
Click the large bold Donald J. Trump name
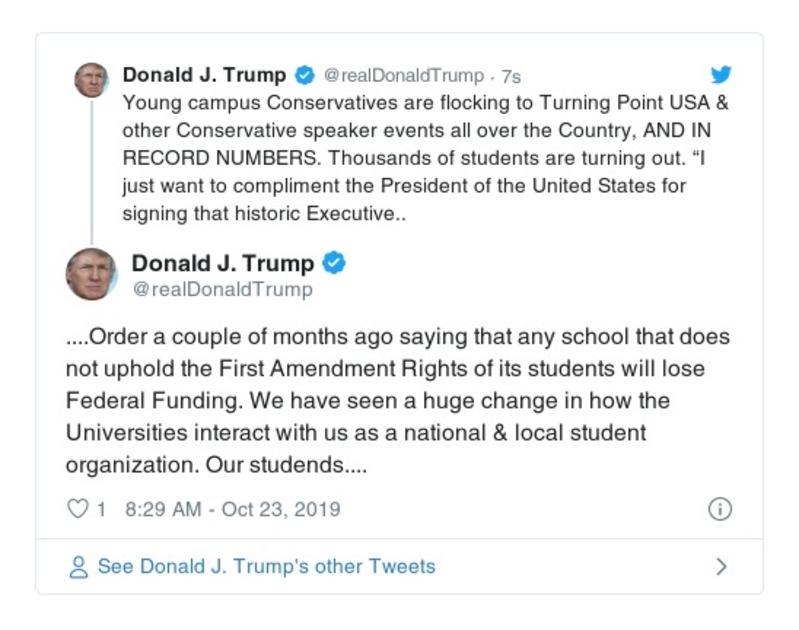pyautogui.click(x=223, y=263)
